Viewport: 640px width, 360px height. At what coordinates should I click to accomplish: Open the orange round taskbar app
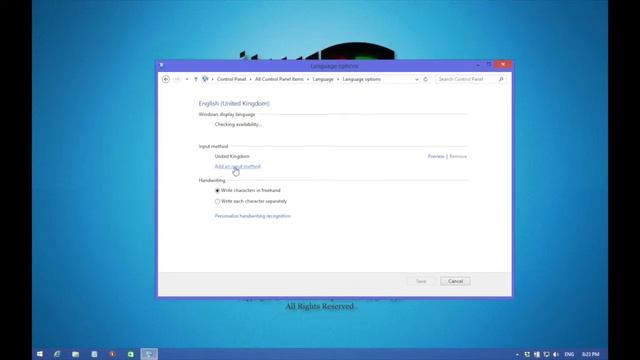pos(112,354)
